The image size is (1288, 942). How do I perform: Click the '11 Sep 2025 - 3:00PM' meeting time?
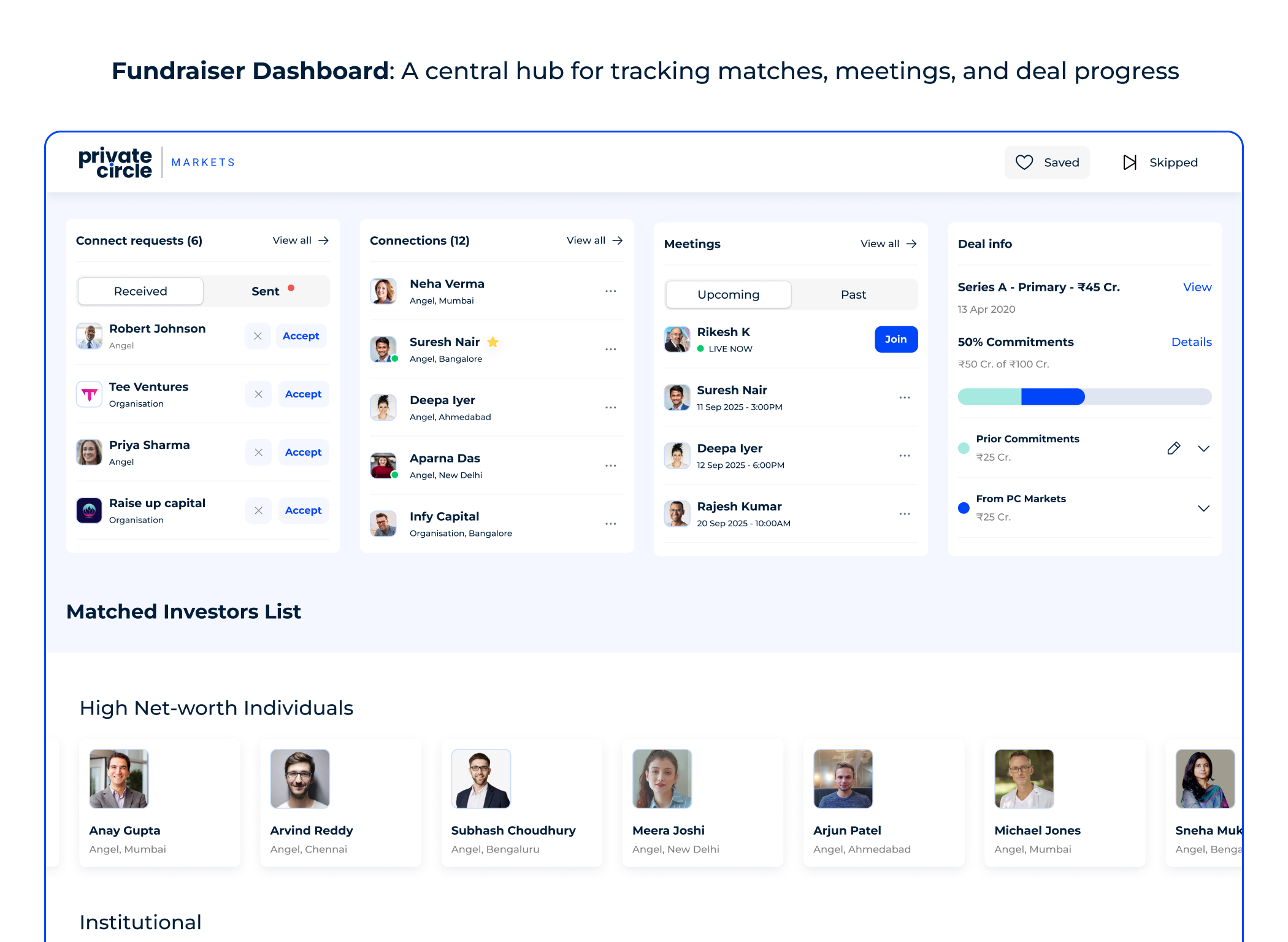pos(739,407)
